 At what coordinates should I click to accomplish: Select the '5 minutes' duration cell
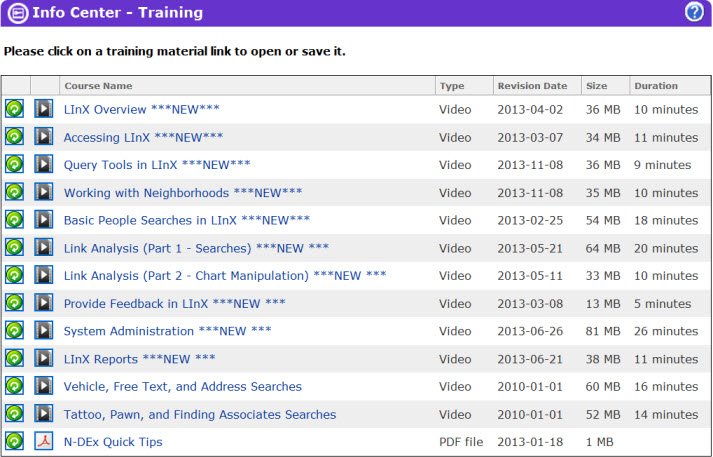[x=663, y=304]
